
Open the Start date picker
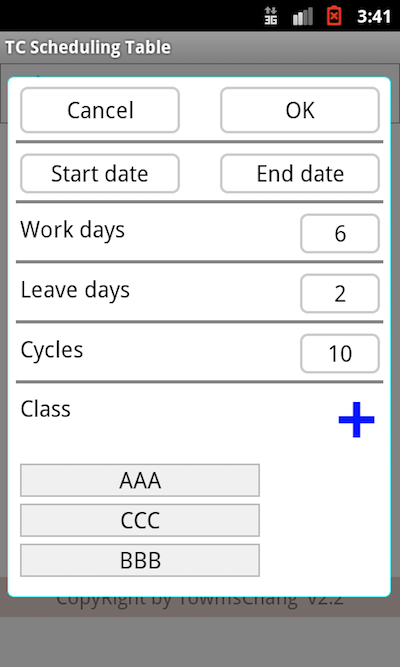(100, 174)
